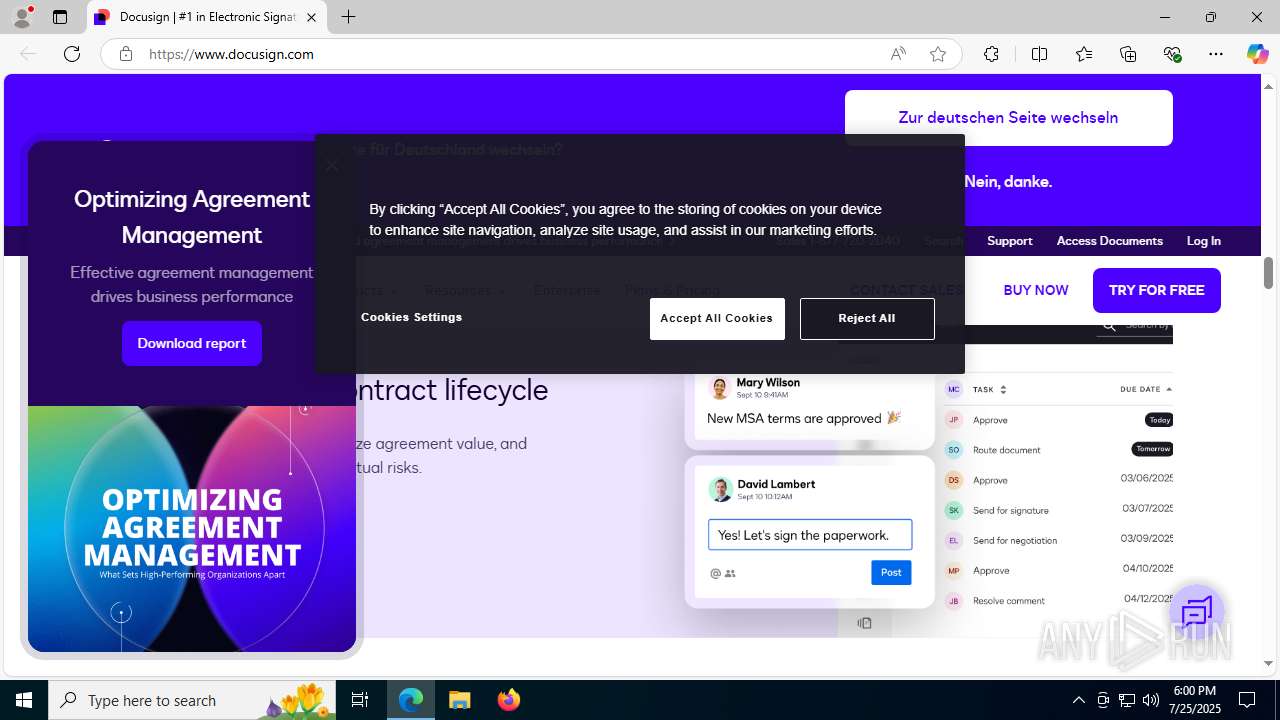
Task: Open Cookies Settings
Action: click(x=411, y=317)
